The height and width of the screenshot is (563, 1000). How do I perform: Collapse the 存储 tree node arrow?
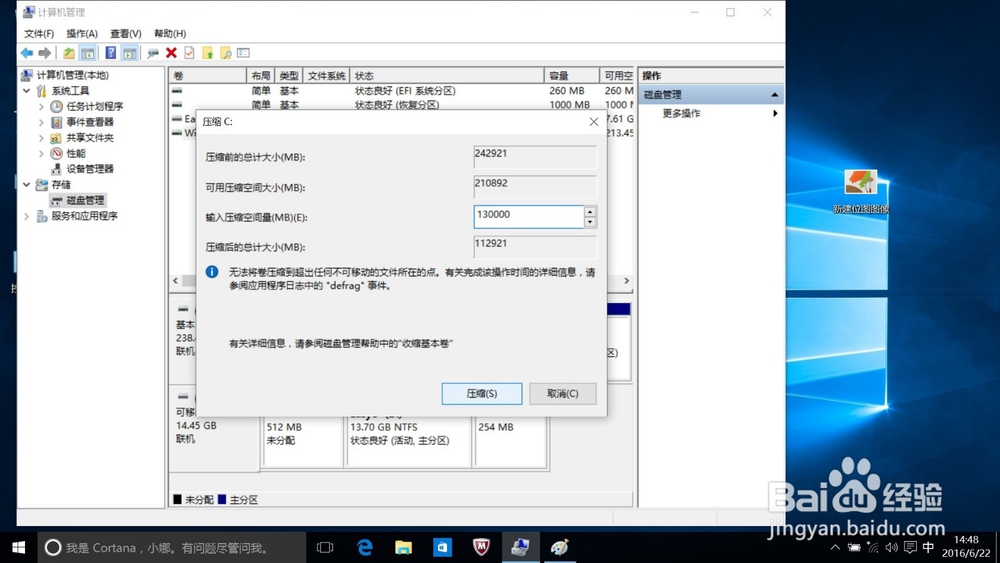point(27,185)
